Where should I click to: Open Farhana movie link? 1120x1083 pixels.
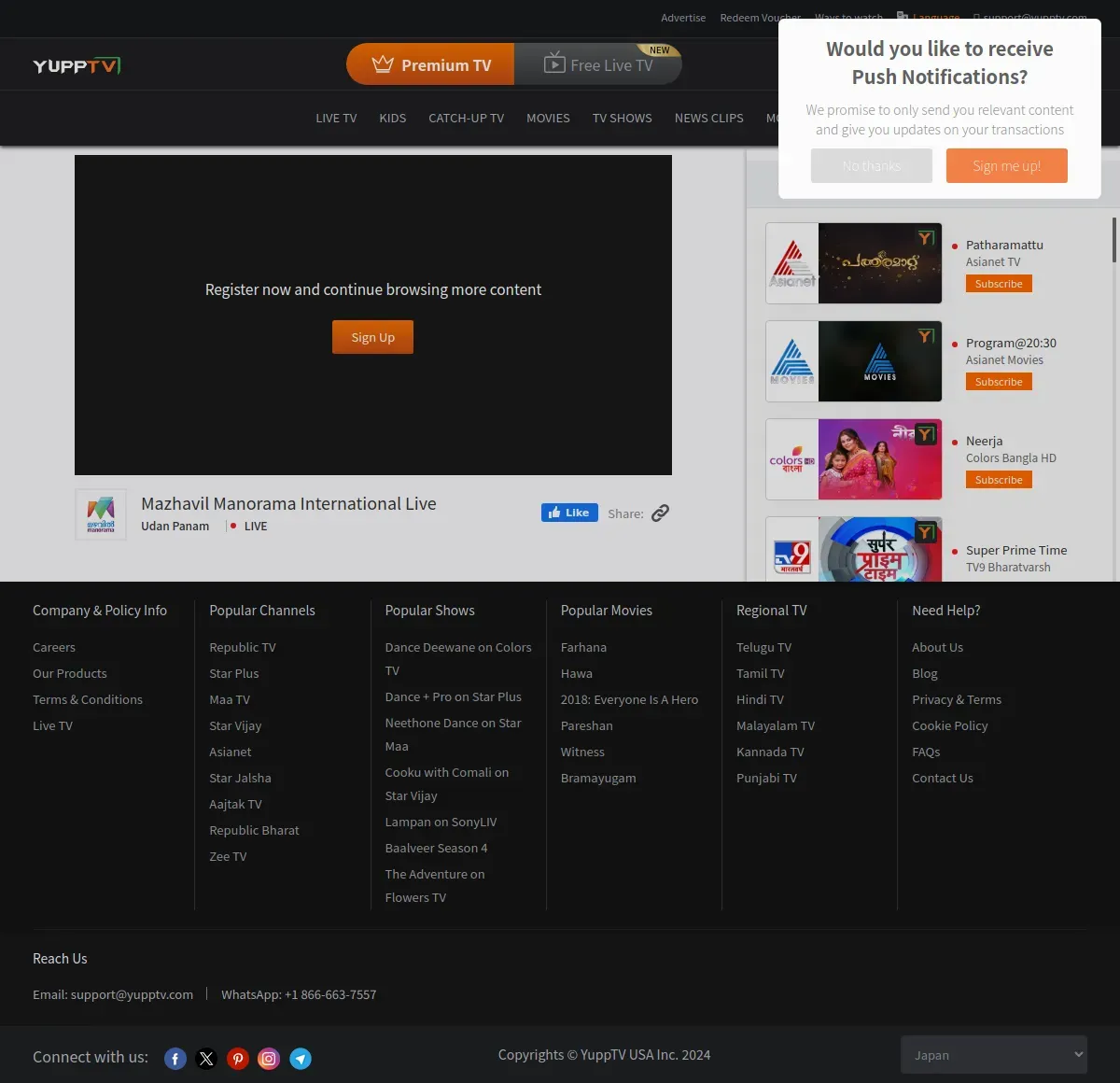(583, 647)
